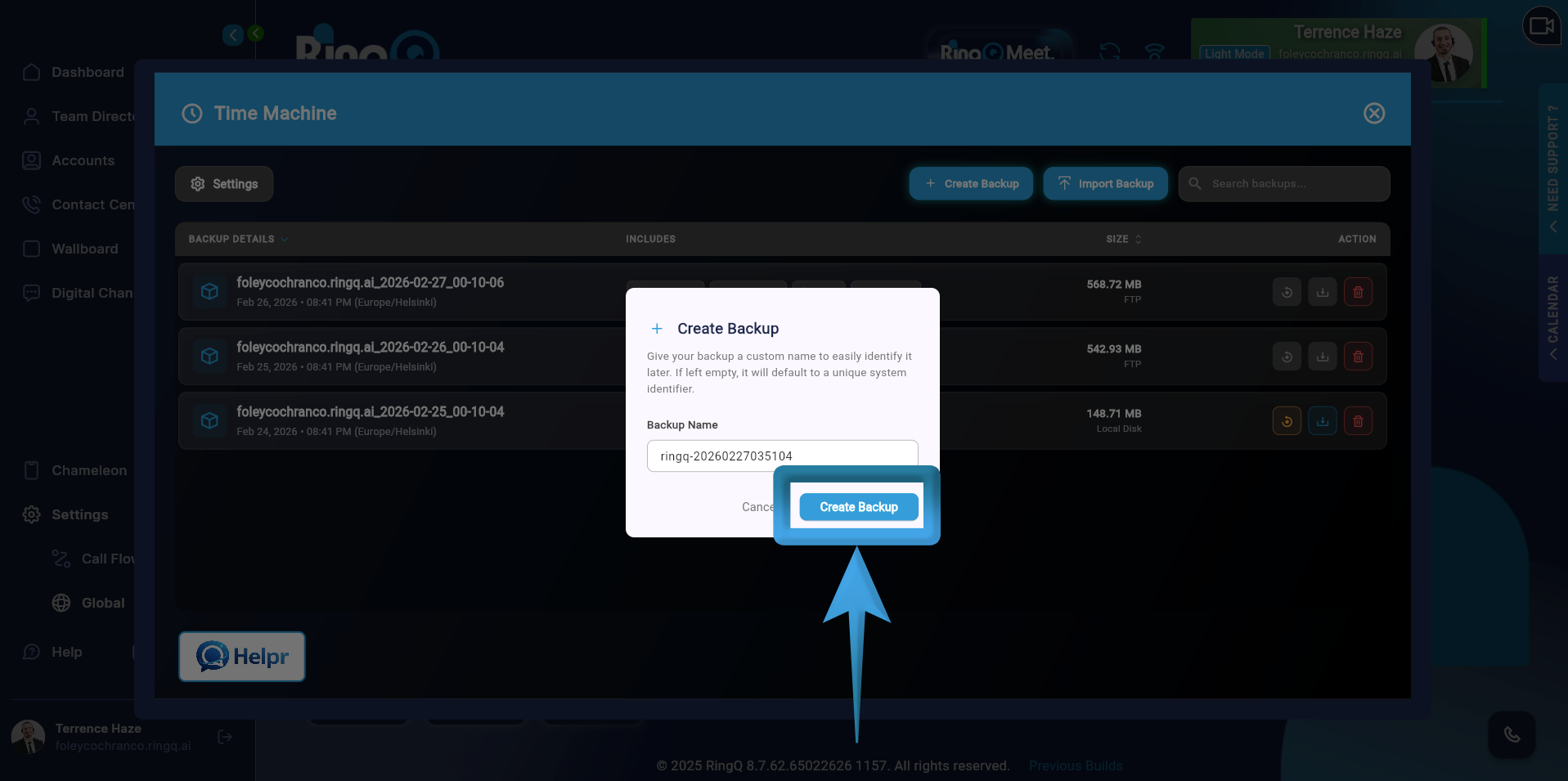Open the Wallboard section
This screenshot has width=1568, height=781.
(84, 249)
